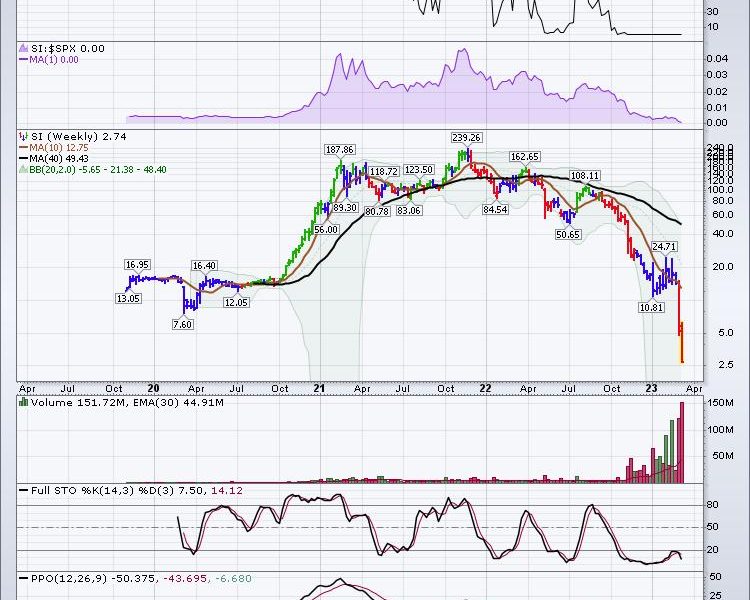Click the 20 stochastic axis level
The width and height of the screenshot is (750, 600).
(x=712, y=550)
